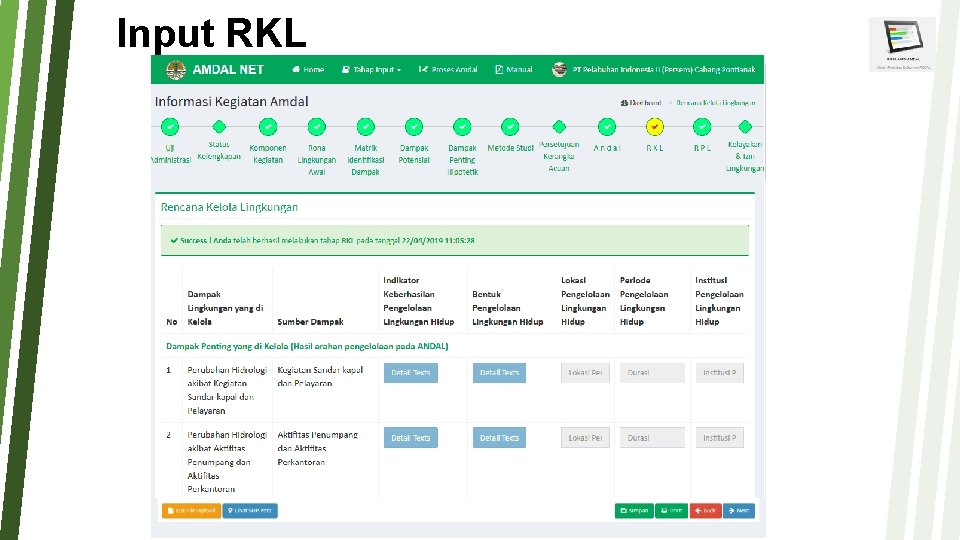Select the Dampak Penting Hipotetik step circle
The image size is (960, 540).
(x=462, y=127)
